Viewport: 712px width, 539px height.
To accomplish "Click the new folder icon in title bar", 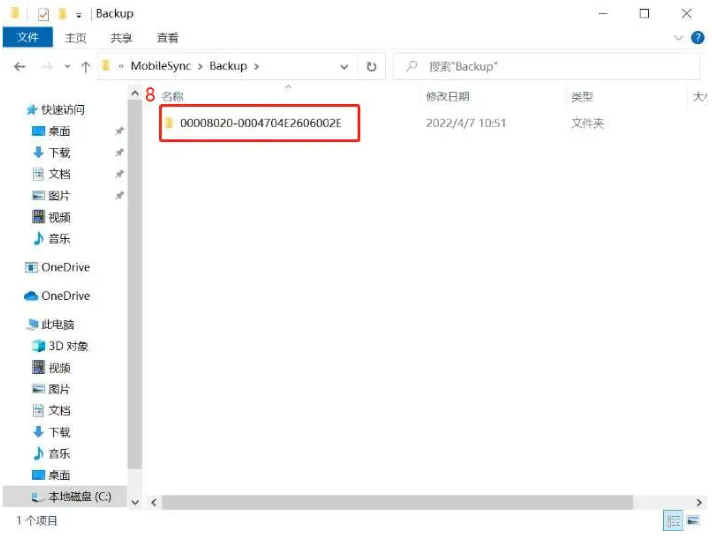I will pyautogui.click(x=63, y=14).
